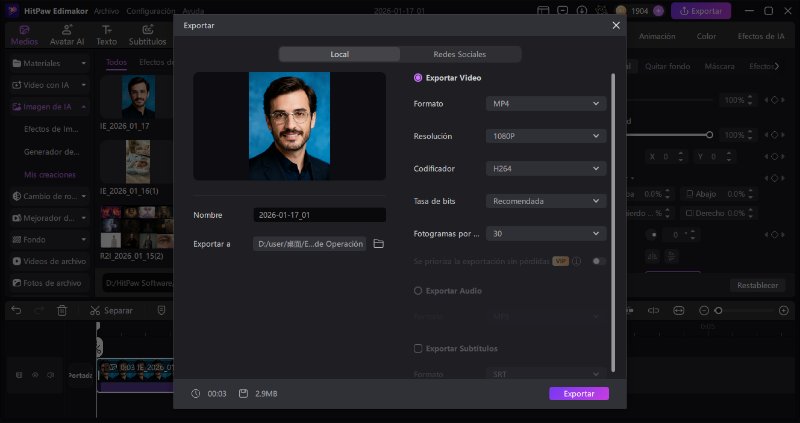Open the Avatar AI panel
Screen dimensions: 800x423
[x=67, y=35]
